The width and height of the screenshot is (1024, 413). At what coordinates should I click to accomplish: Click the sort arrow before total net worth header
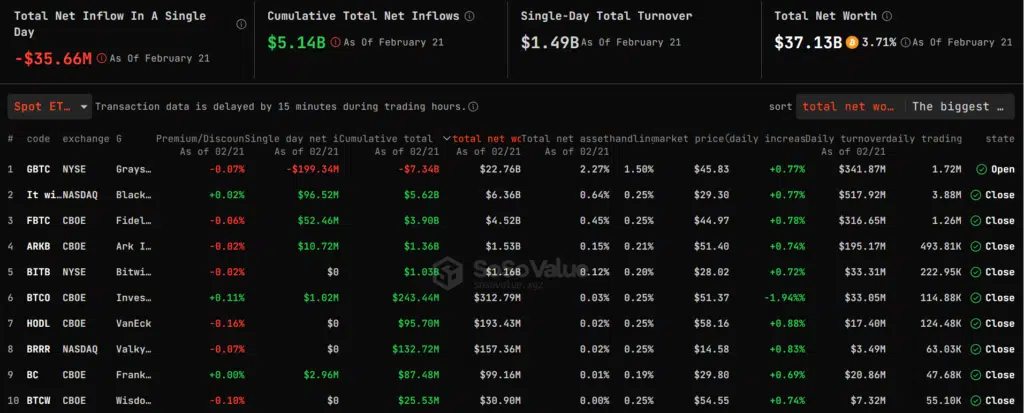pos(447,139)
